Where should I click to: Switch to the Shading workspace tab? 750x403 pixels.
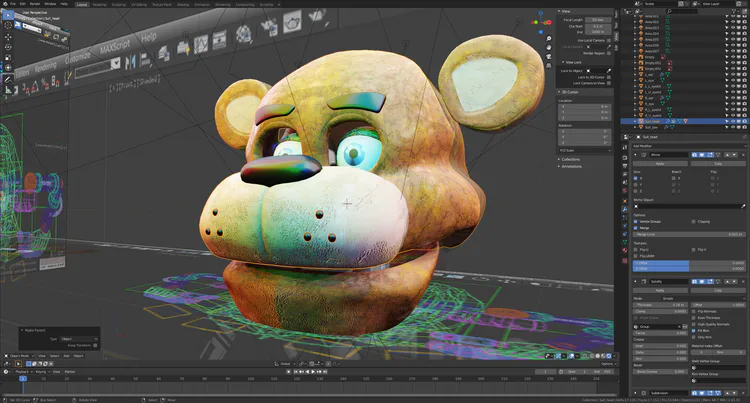pos(183,4)
